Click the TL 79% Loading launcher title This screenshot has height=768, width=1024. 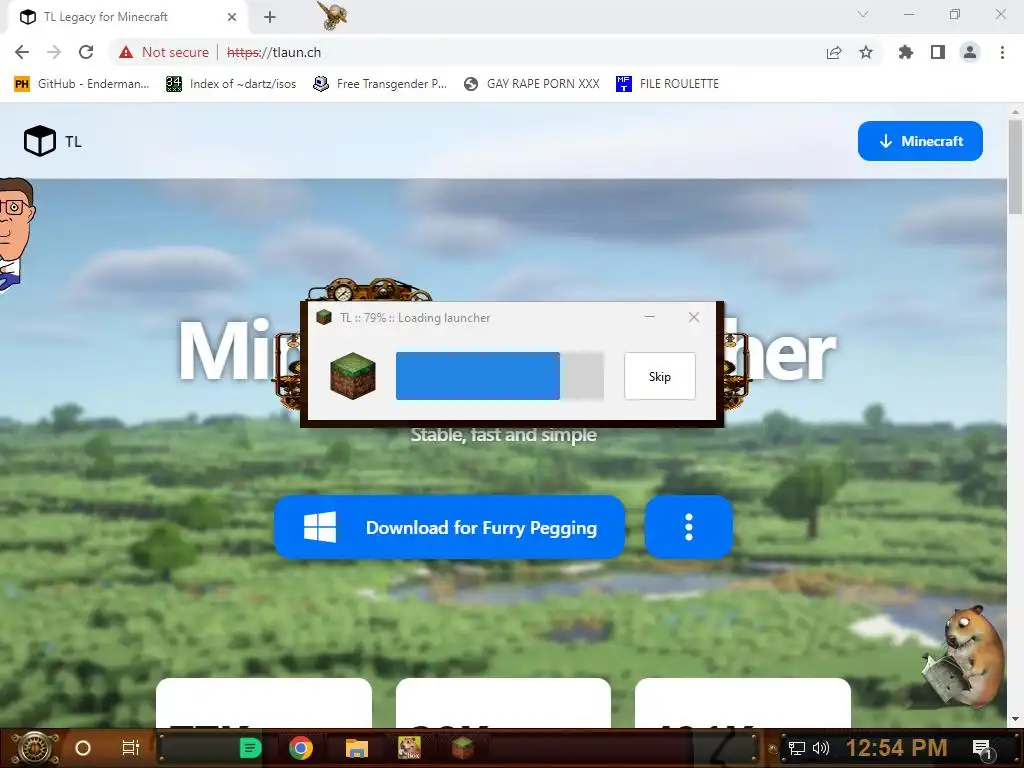(415, 318)
